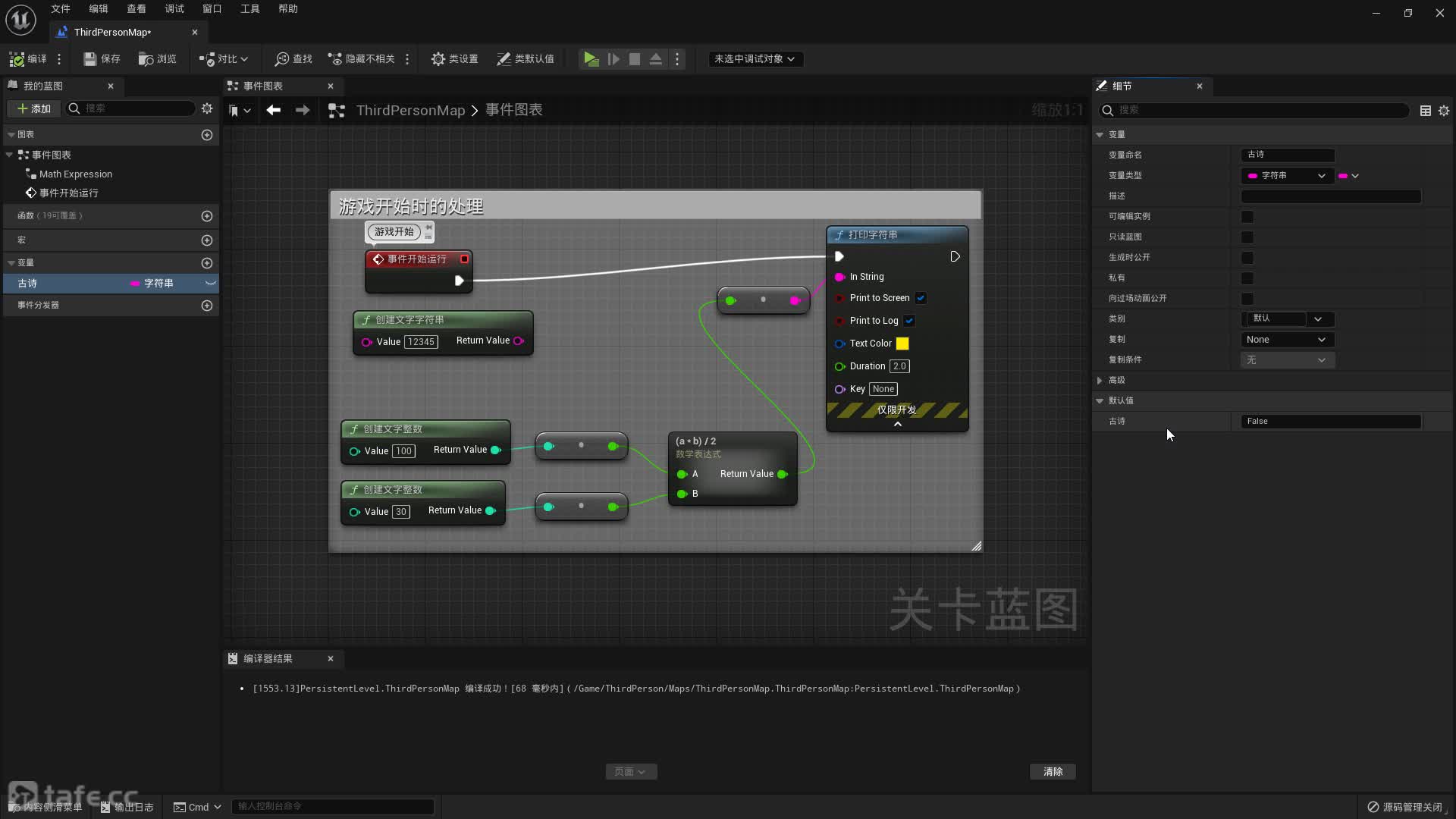
Task: Open container type dropdown beside variable type
Action: click(x=1349, y=176)
